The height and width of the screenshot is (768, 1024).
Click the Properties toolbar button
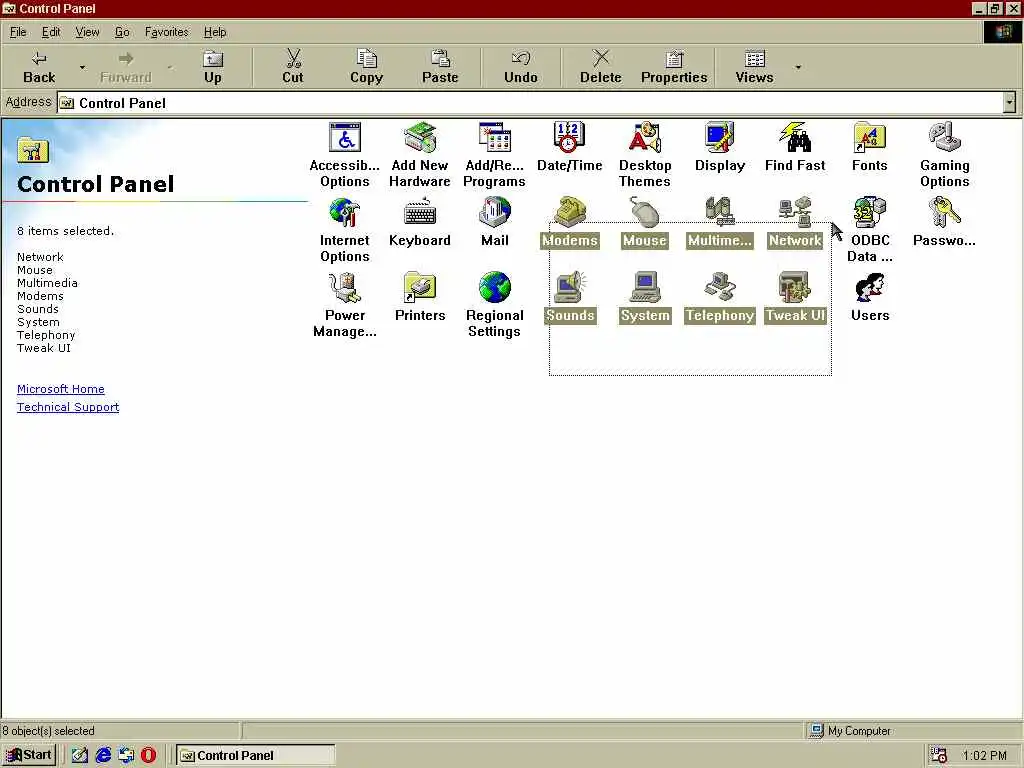(x=674, y=67)
